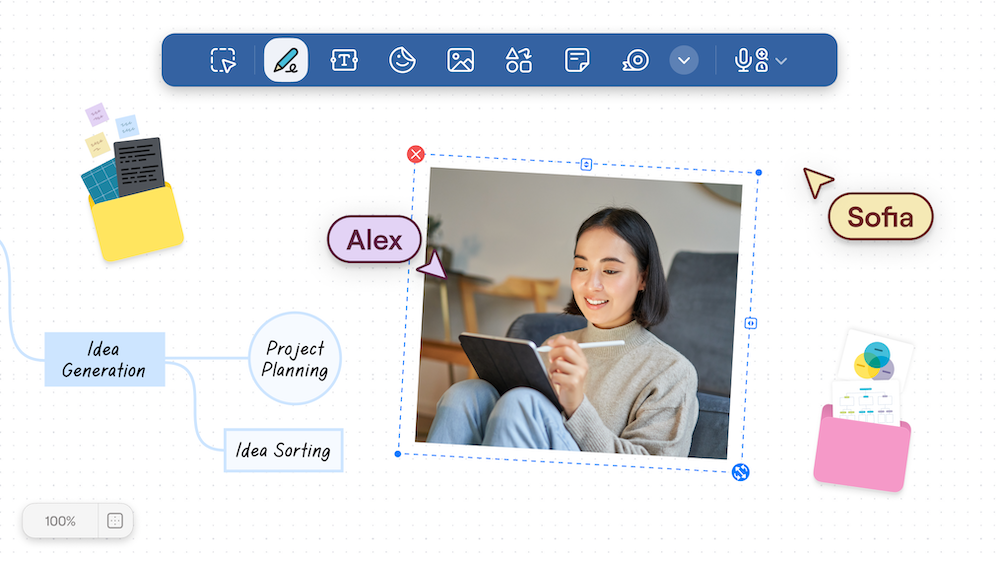Select the lasso selection tool
The image size is (1000, 563).
coord(223,60)
